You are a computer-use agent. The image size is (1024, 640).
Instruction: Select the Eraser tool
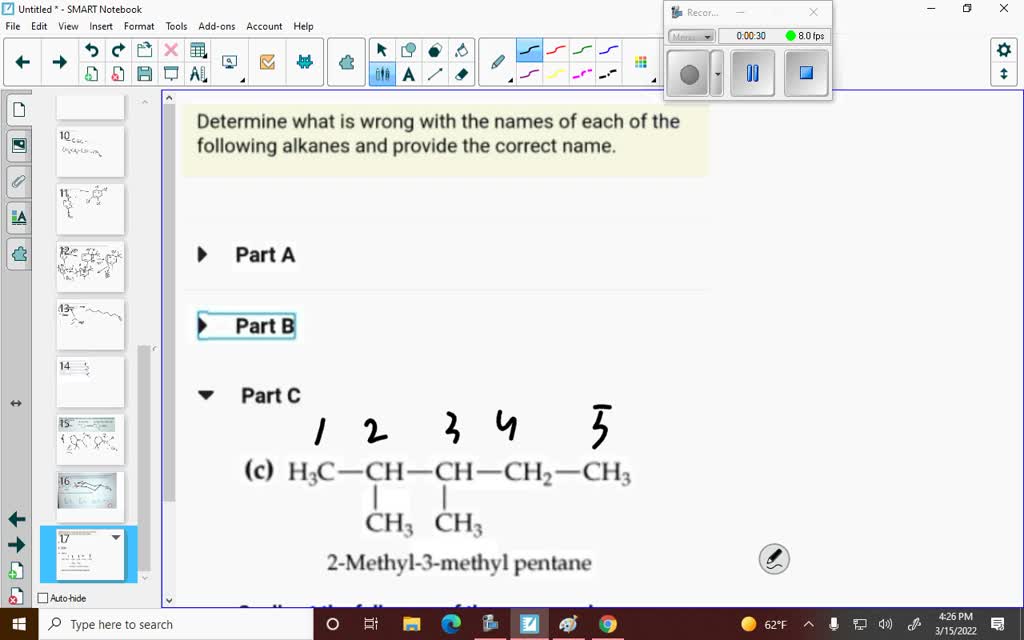460,70
